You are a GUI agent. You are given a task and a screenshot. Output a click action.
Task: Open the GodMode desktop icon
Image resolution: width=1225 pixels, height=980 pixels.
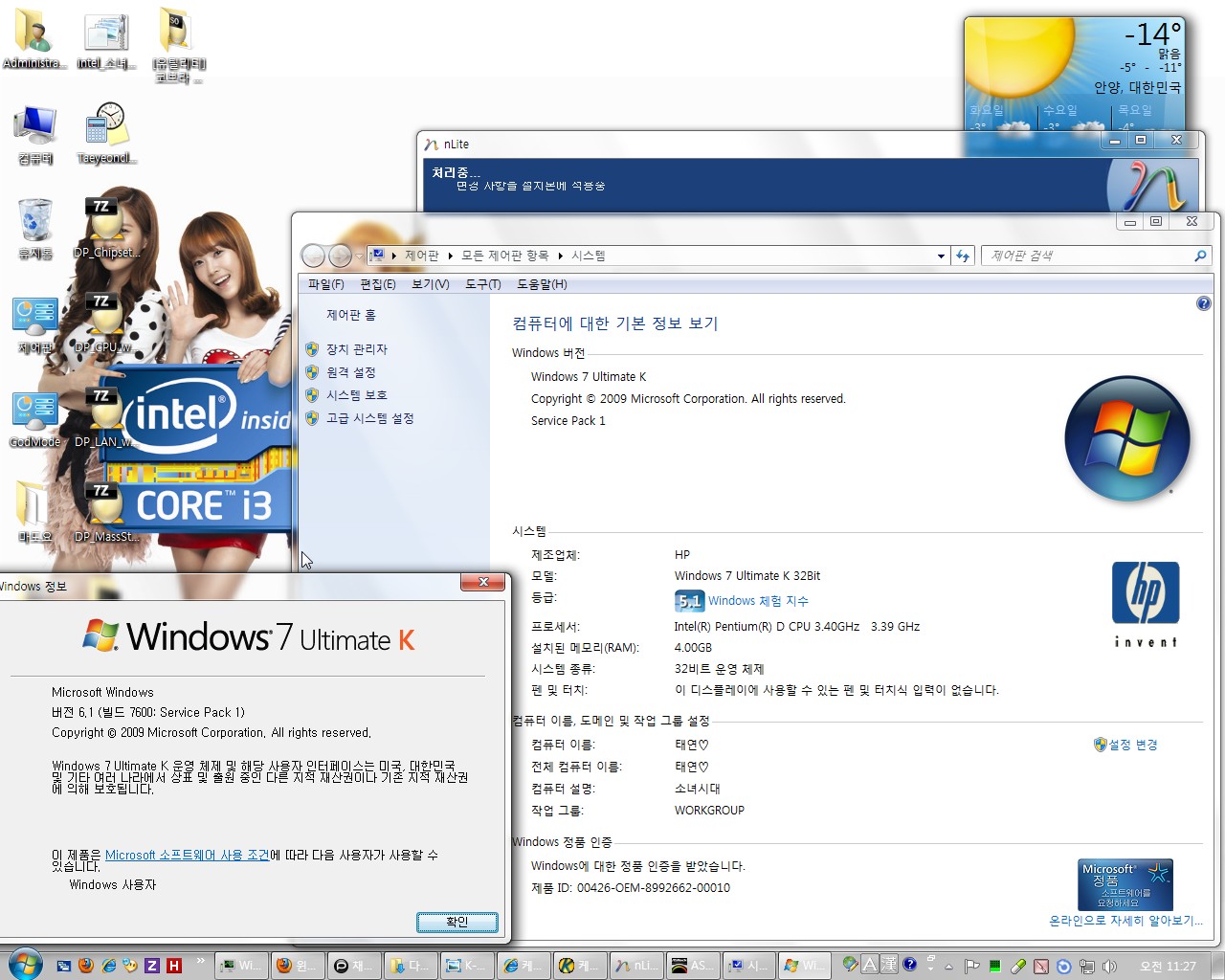35,419
